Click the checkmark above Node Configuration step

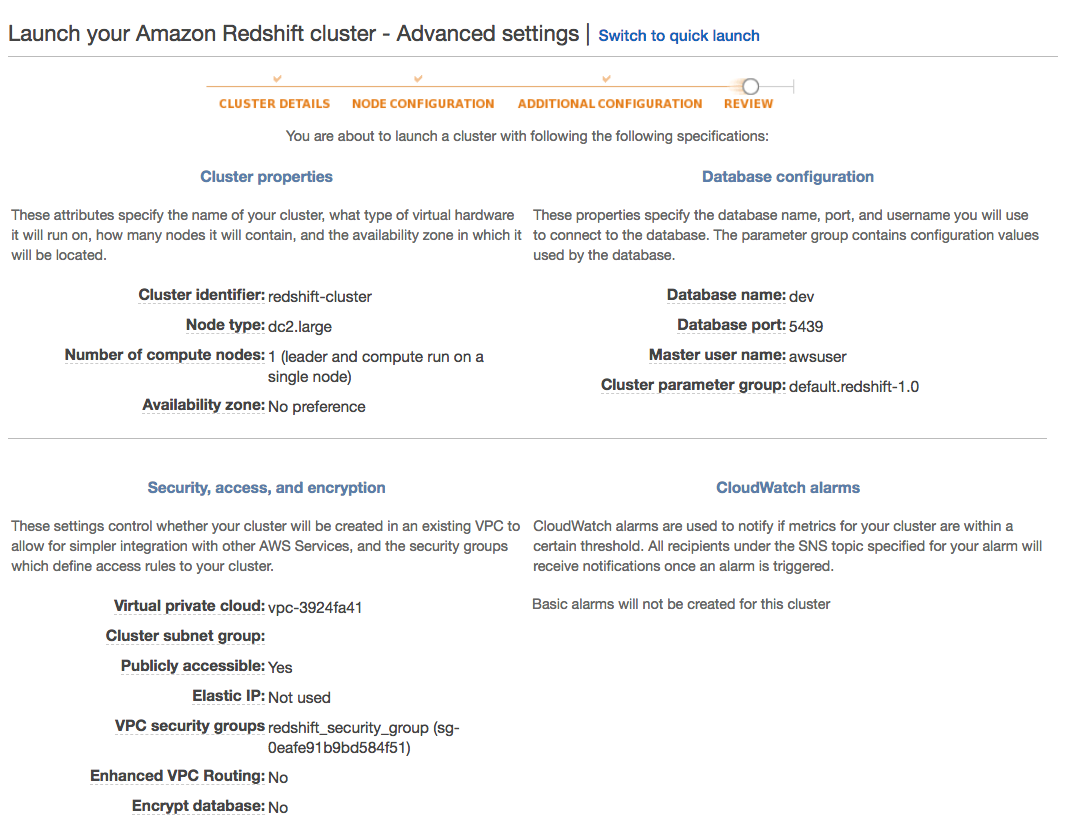click(418, 78)
